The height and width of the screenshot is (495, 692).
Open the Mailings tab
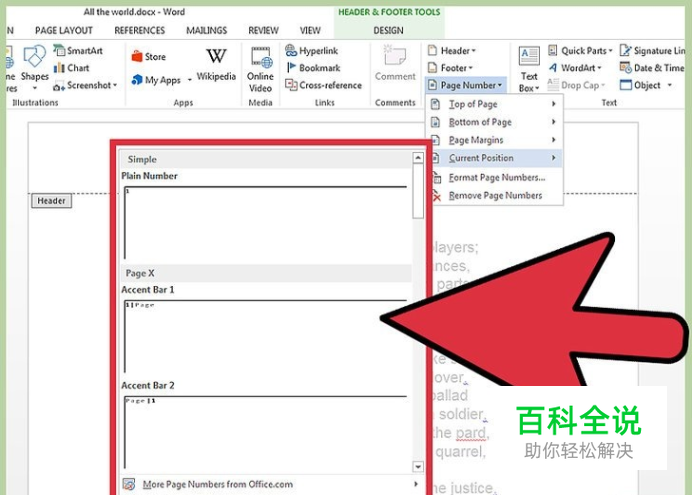[207, 30]
